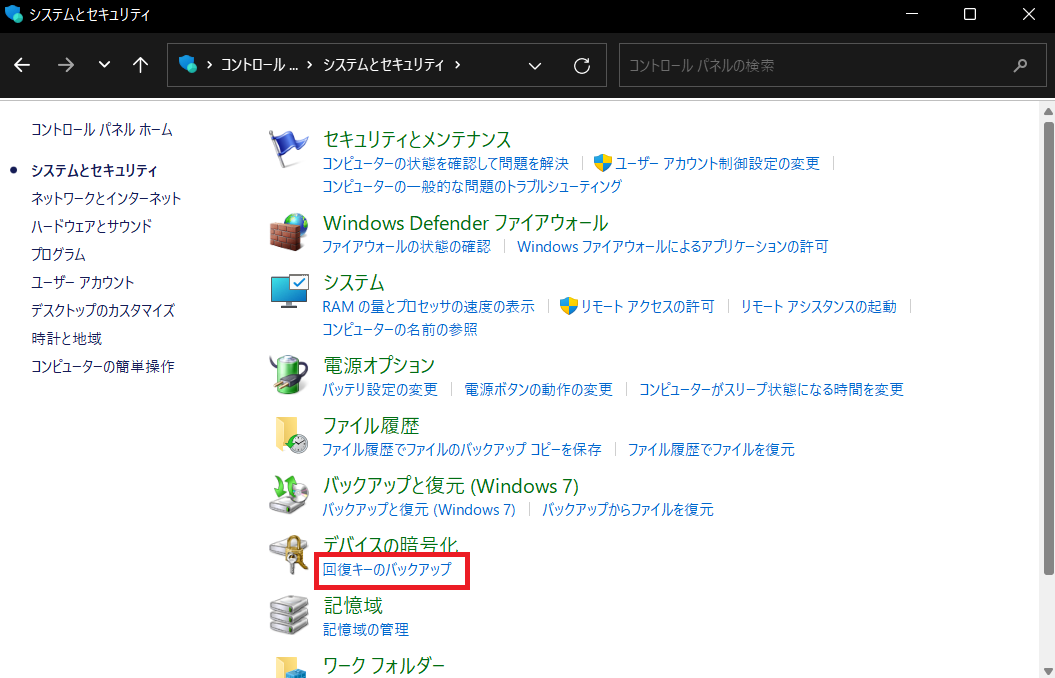
Task: Open 記憶域 heading
Action: (353, 605)
